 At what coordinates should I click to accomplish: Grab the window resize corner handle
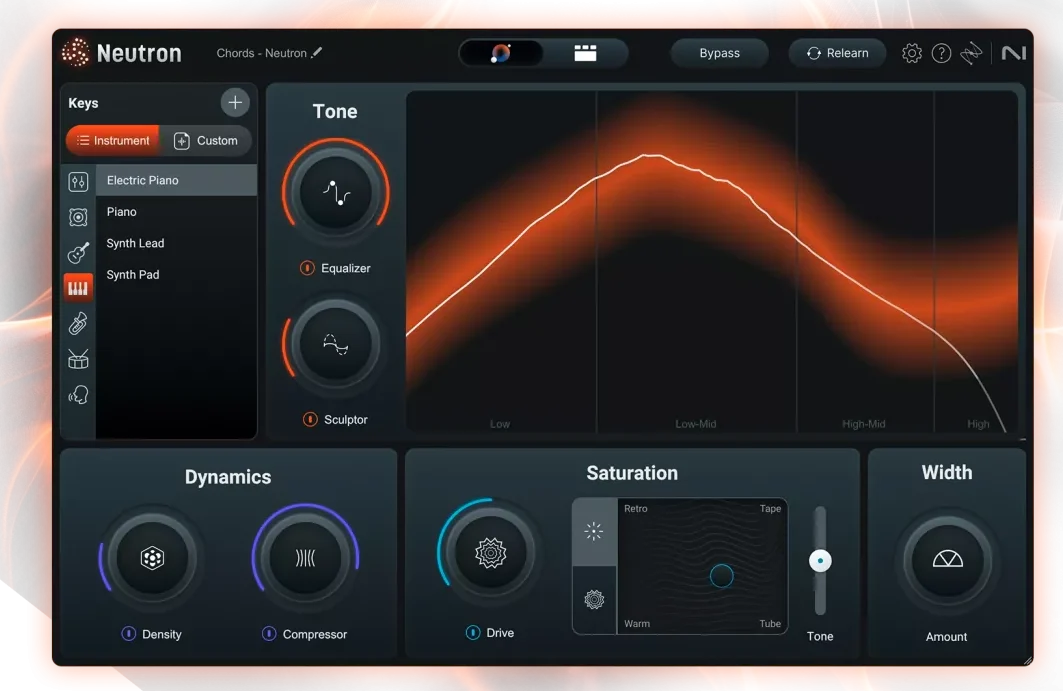tap(1028, 660)
